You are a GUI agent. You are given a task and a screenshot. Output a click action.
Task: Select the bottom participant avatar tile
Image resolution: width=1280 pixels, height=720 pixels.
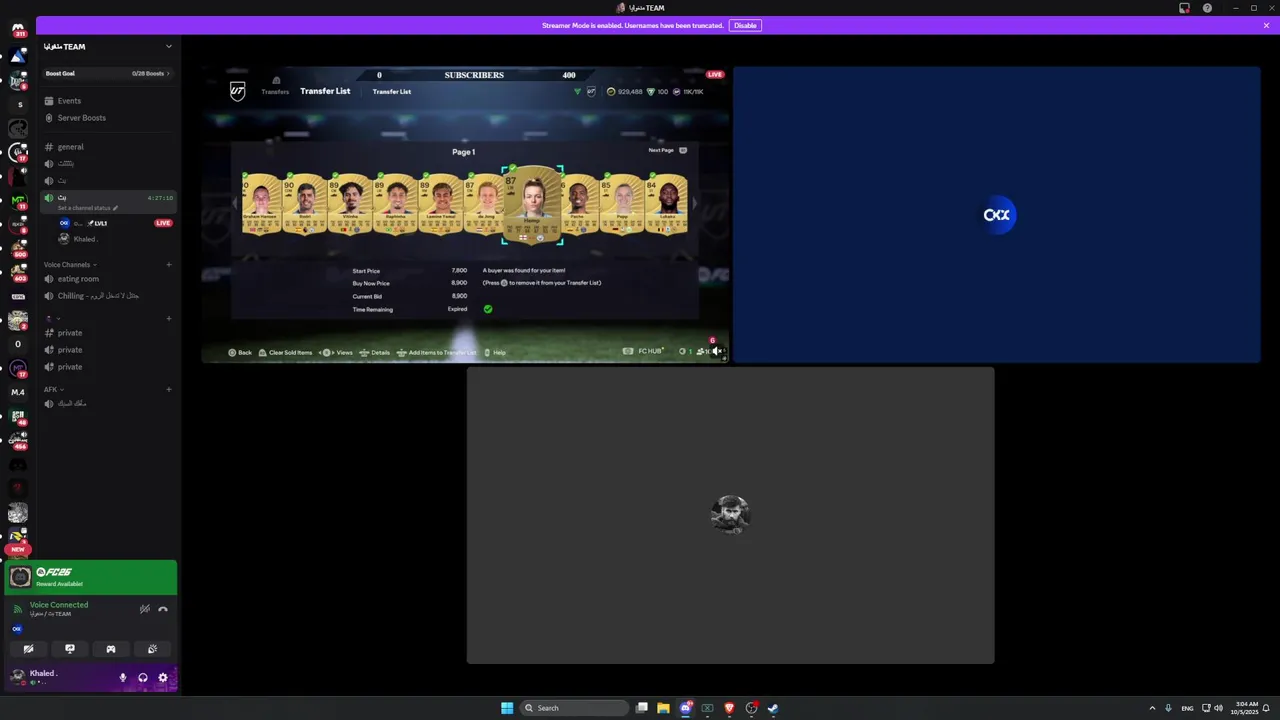730,515
